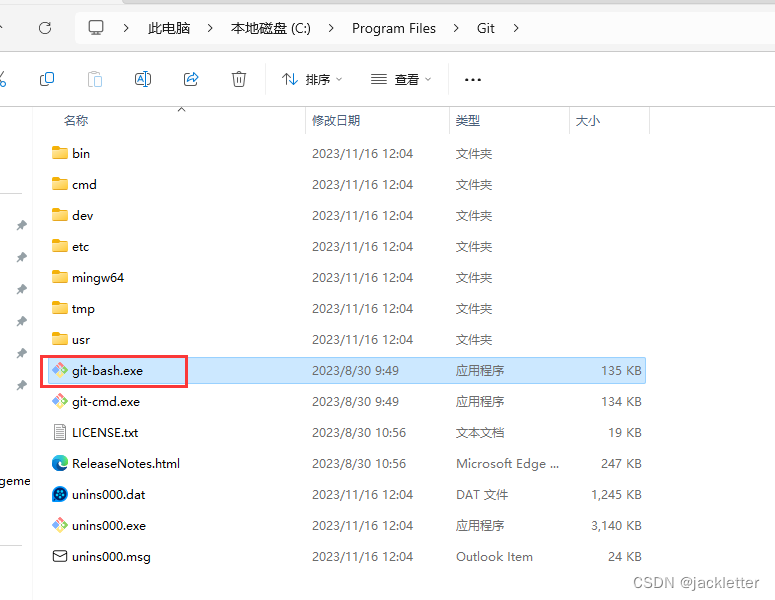This screenshot has width=775, height=600.
Task: Click the refresh button in address bar
Action: pos(45,28)
